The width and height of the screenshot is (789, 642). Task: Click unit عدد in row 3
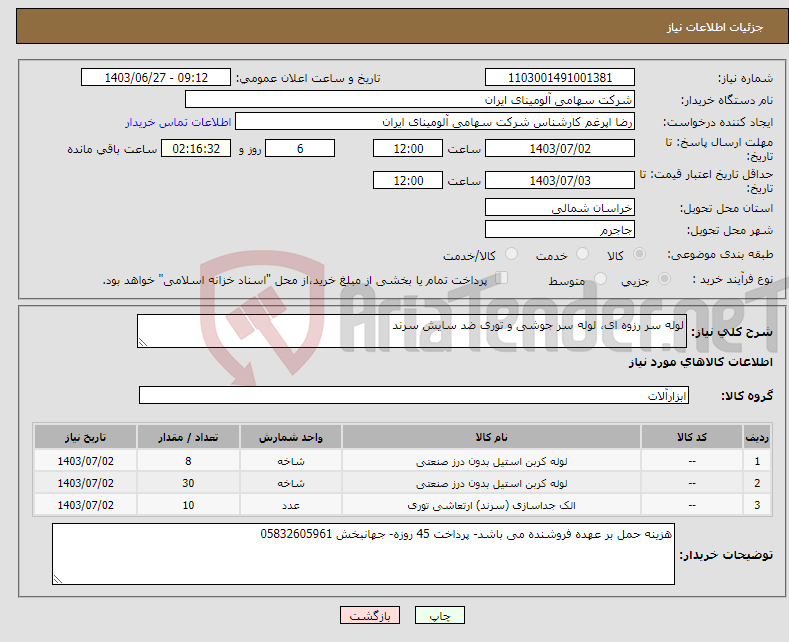pyautogui.click(x=291, y=505)
